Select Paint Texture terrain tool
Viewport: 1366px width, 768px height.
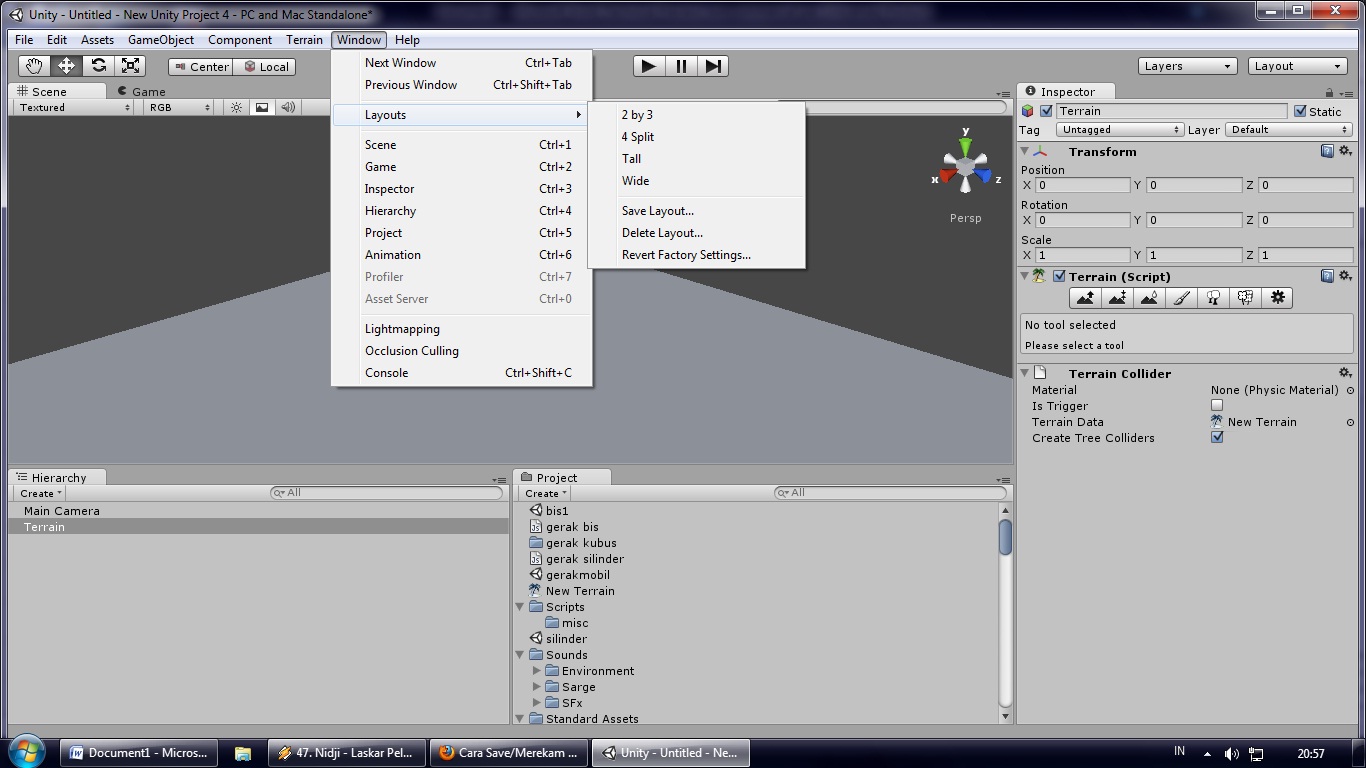[1181, 298]
